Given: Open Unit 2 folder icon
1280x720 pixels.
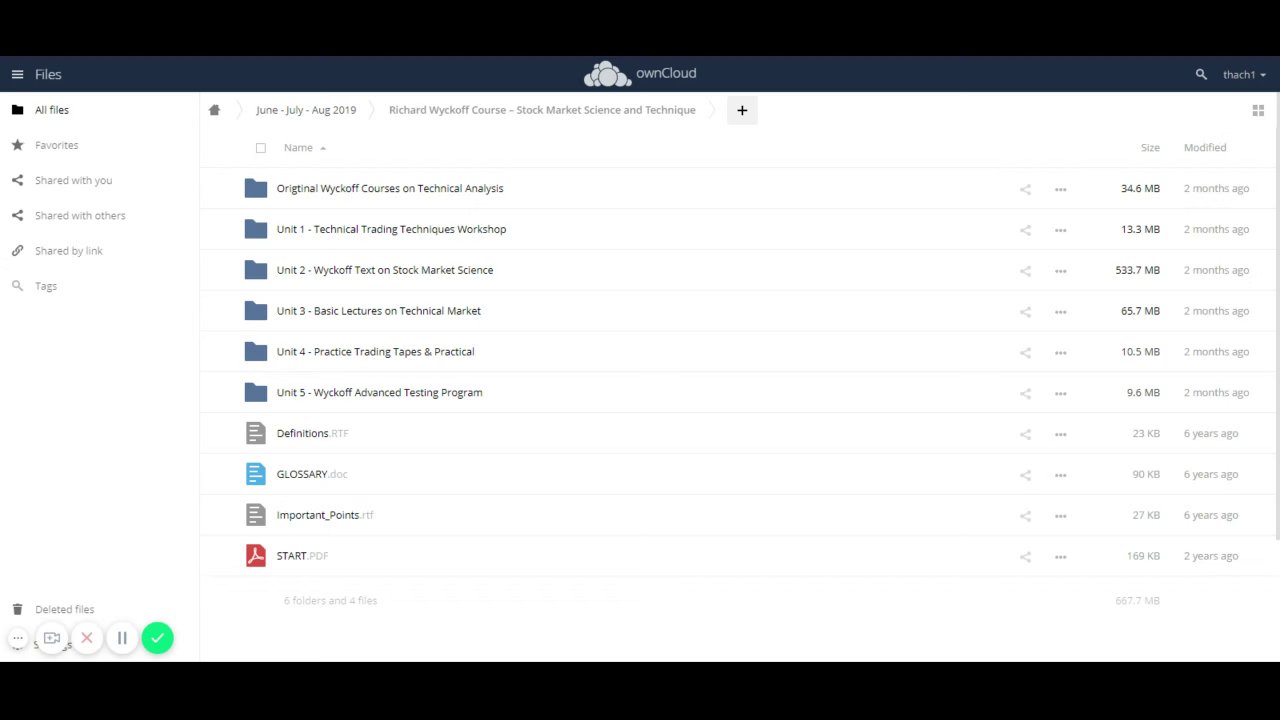Looking at the screenshot, I should [x=256, y=270].
